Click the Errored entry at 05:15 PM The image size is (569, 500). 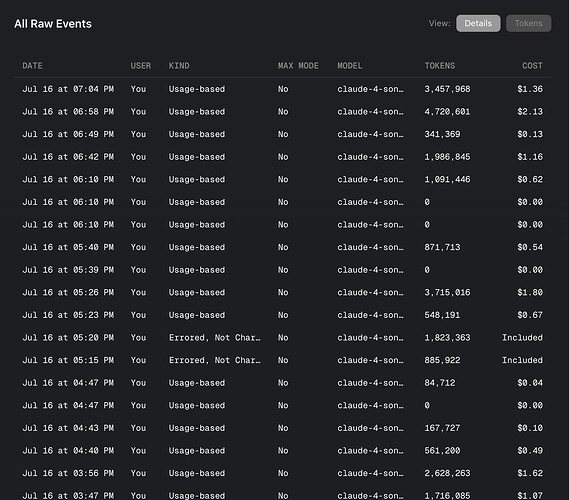click(x=214, y=360)
